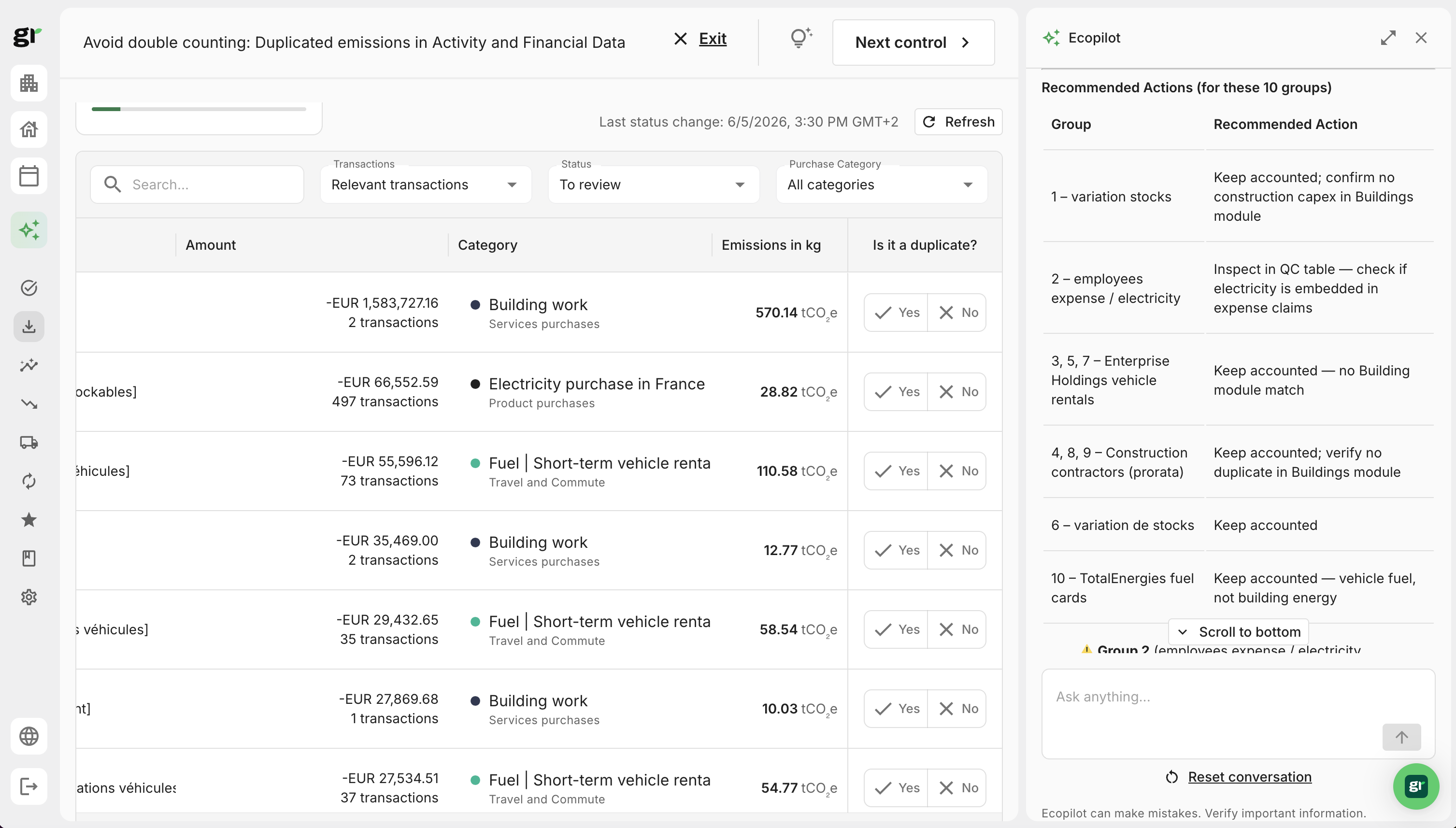Open the globe language icon

point(29,736)
